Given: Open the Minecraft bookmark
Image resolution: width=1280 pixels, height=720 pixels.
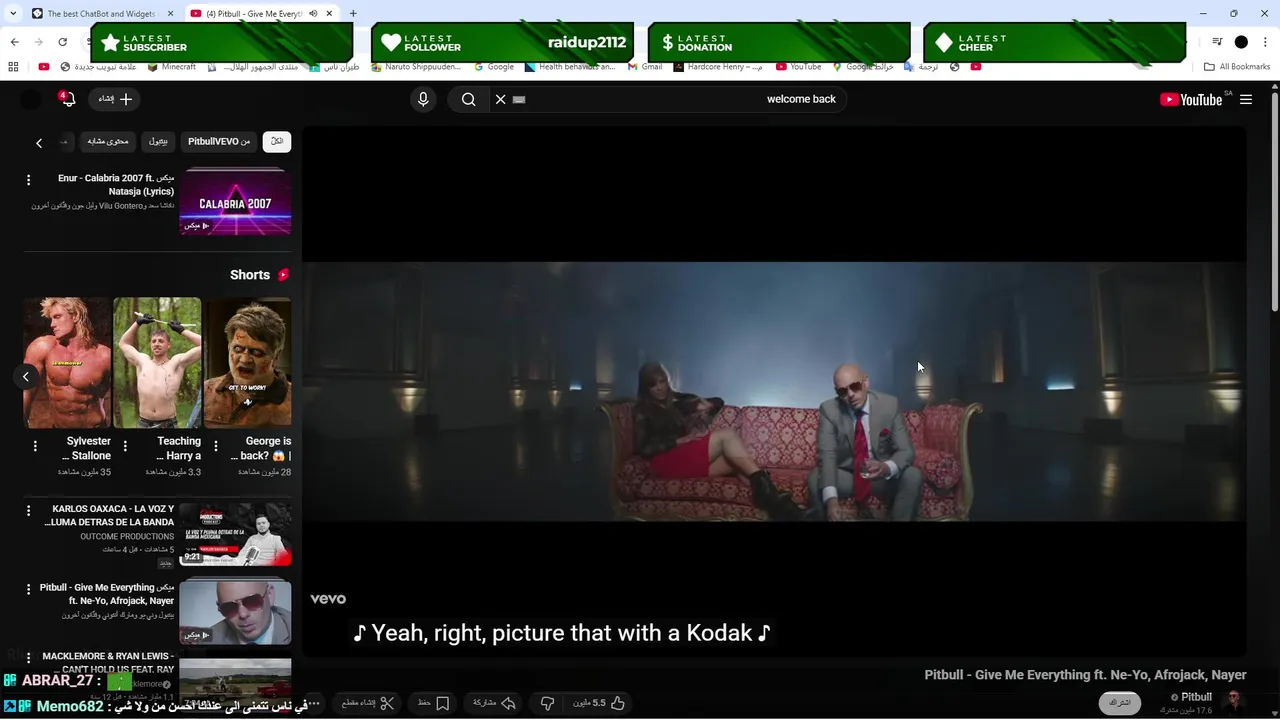Looking at the screenshot, I should [x=171, y=67].
